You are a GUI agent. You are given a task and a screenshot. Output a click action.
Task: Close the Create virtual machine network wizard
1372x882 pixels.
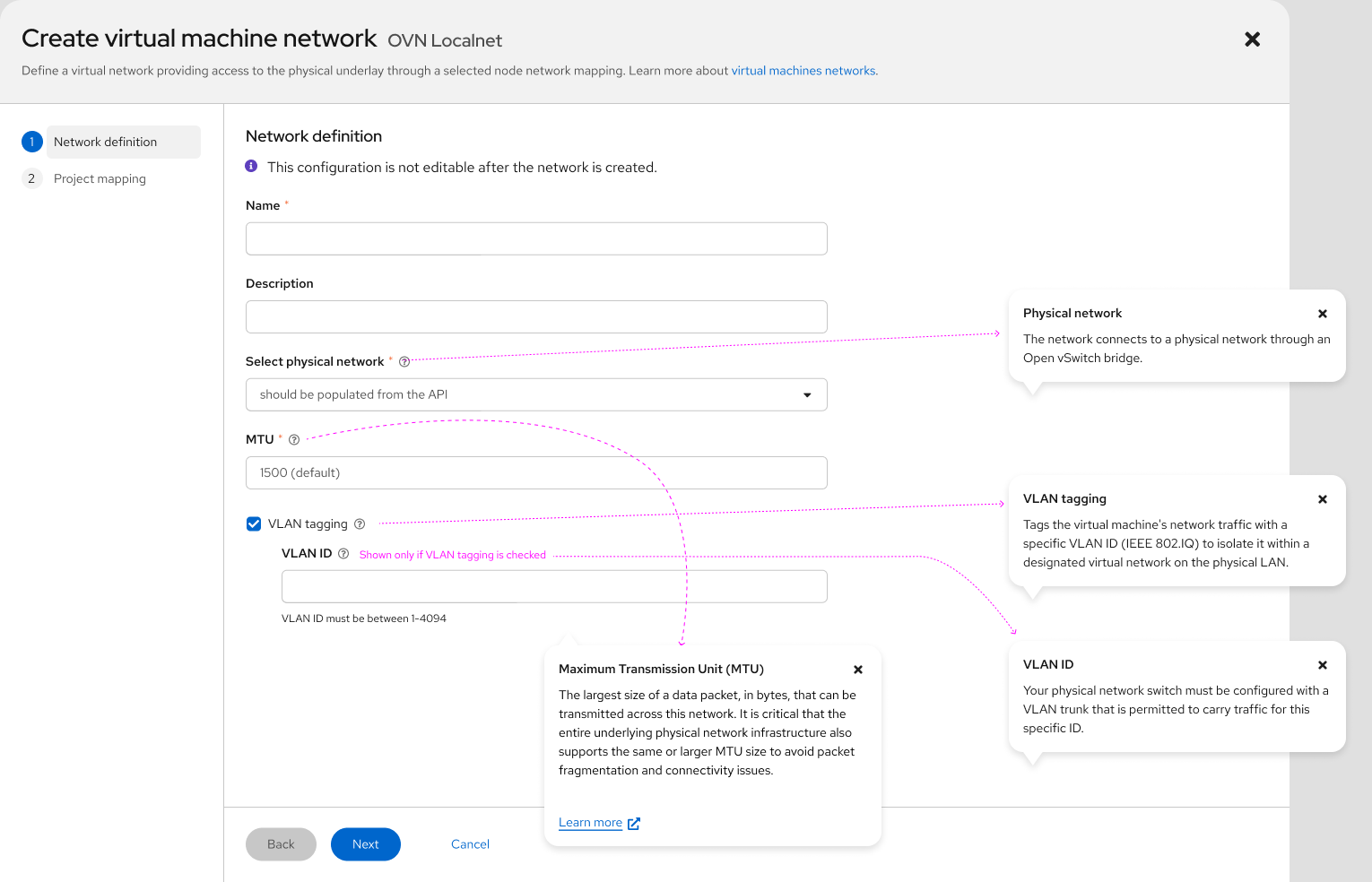tap(1253, 39)
